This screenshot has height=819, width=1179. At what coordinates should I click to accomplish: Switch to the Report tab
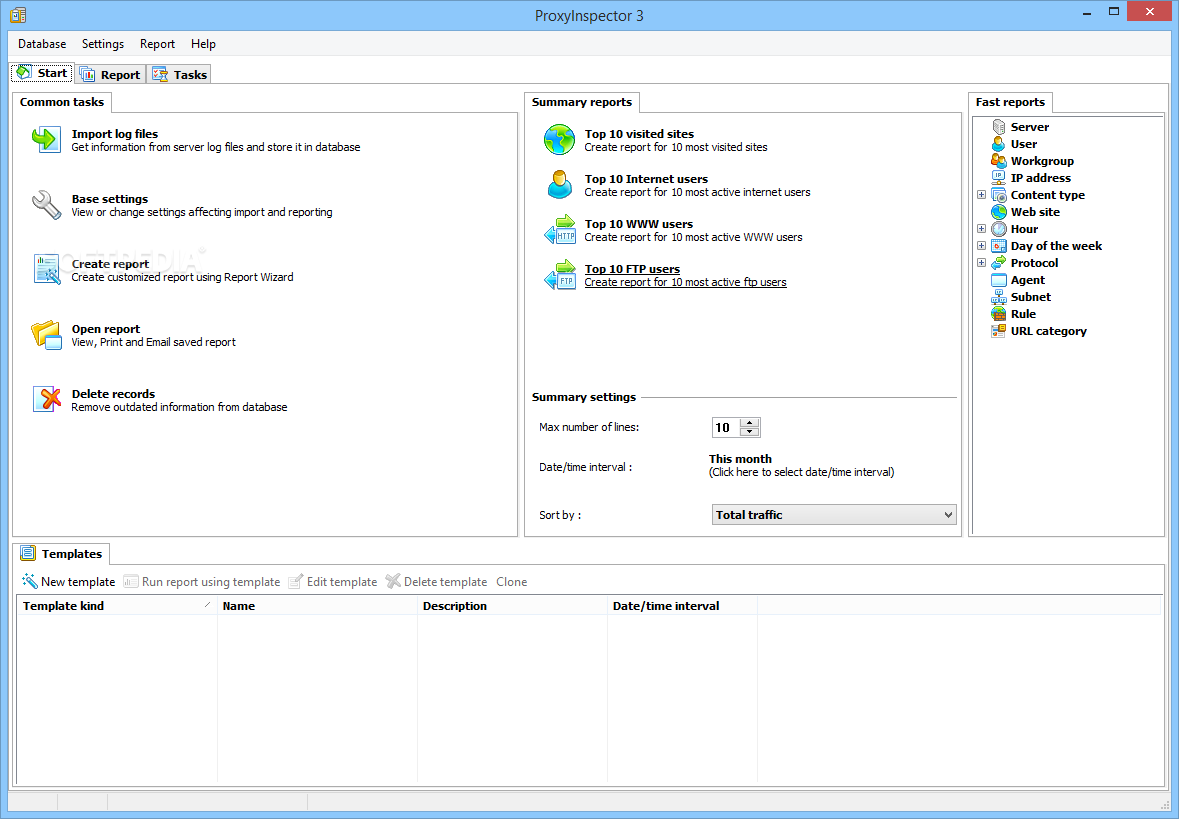tap(110, 74)
